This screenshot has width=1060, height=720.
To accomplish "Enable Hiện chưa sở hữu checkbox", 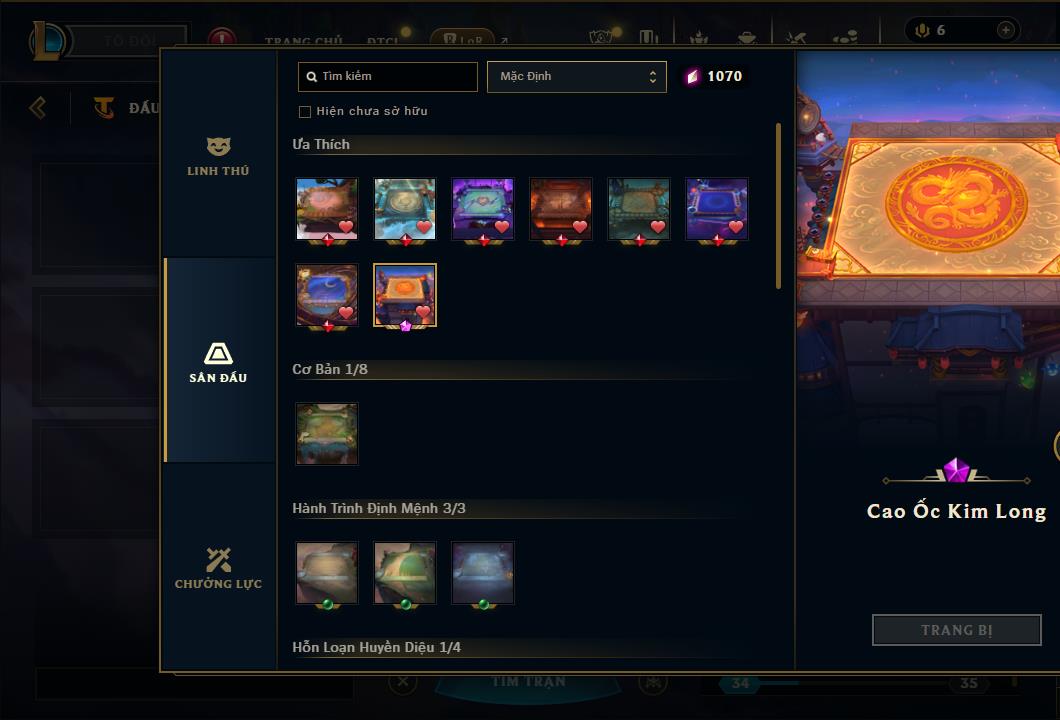I will (305, 112).
